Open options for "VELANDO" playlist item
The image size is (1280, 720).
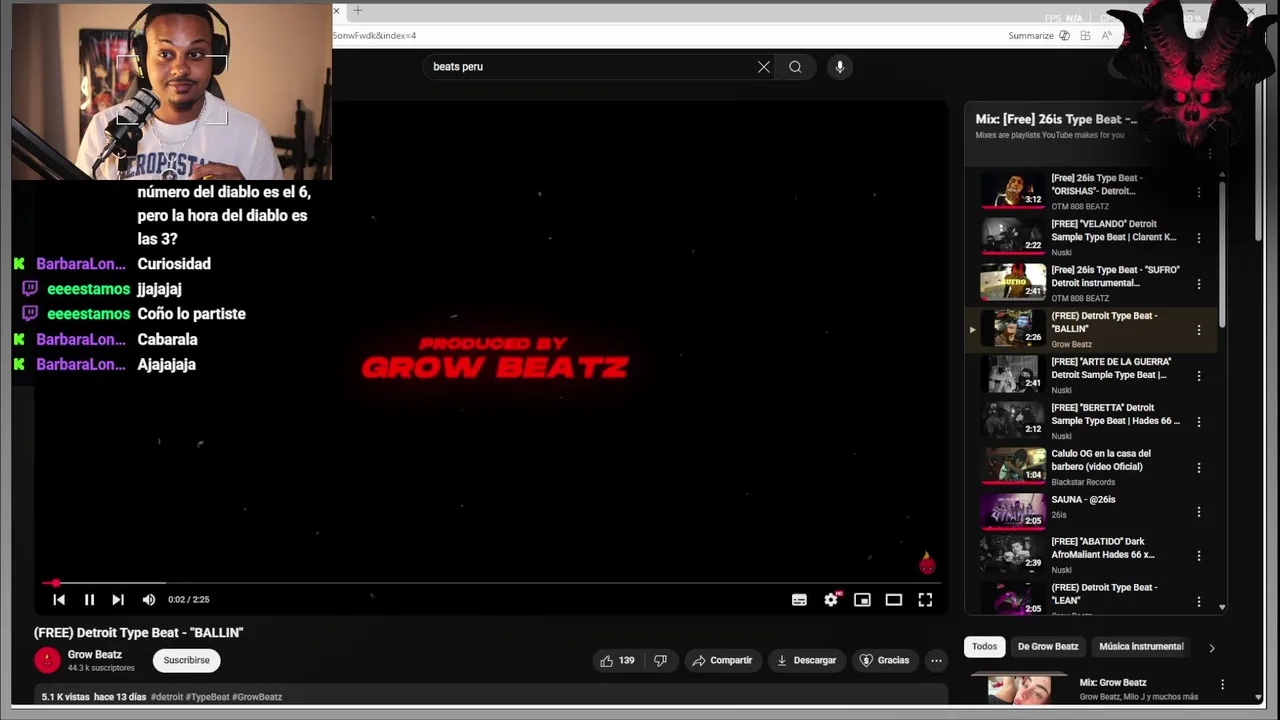[1199, 238]
